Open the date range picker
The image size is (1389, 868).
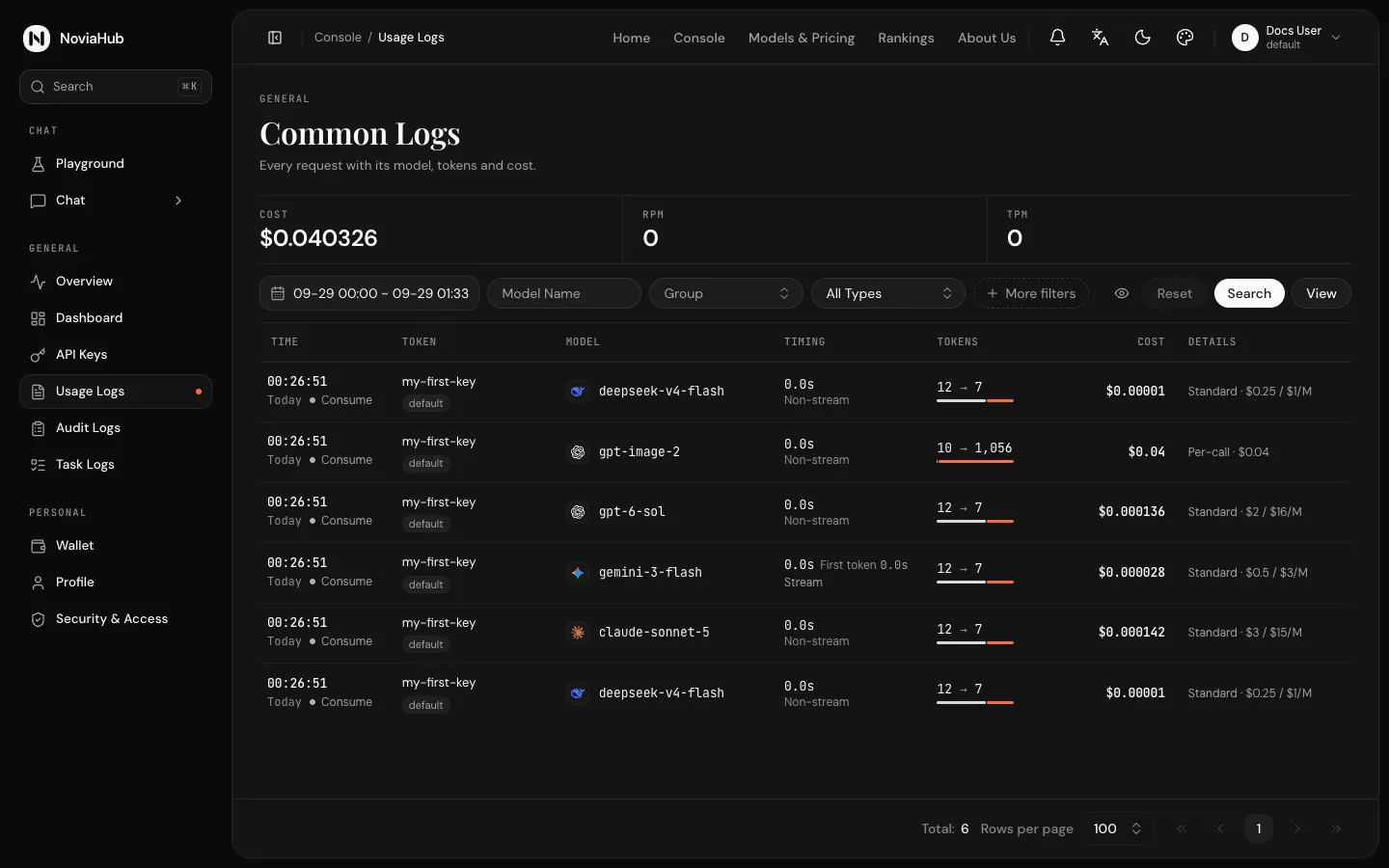click(369, 293)
